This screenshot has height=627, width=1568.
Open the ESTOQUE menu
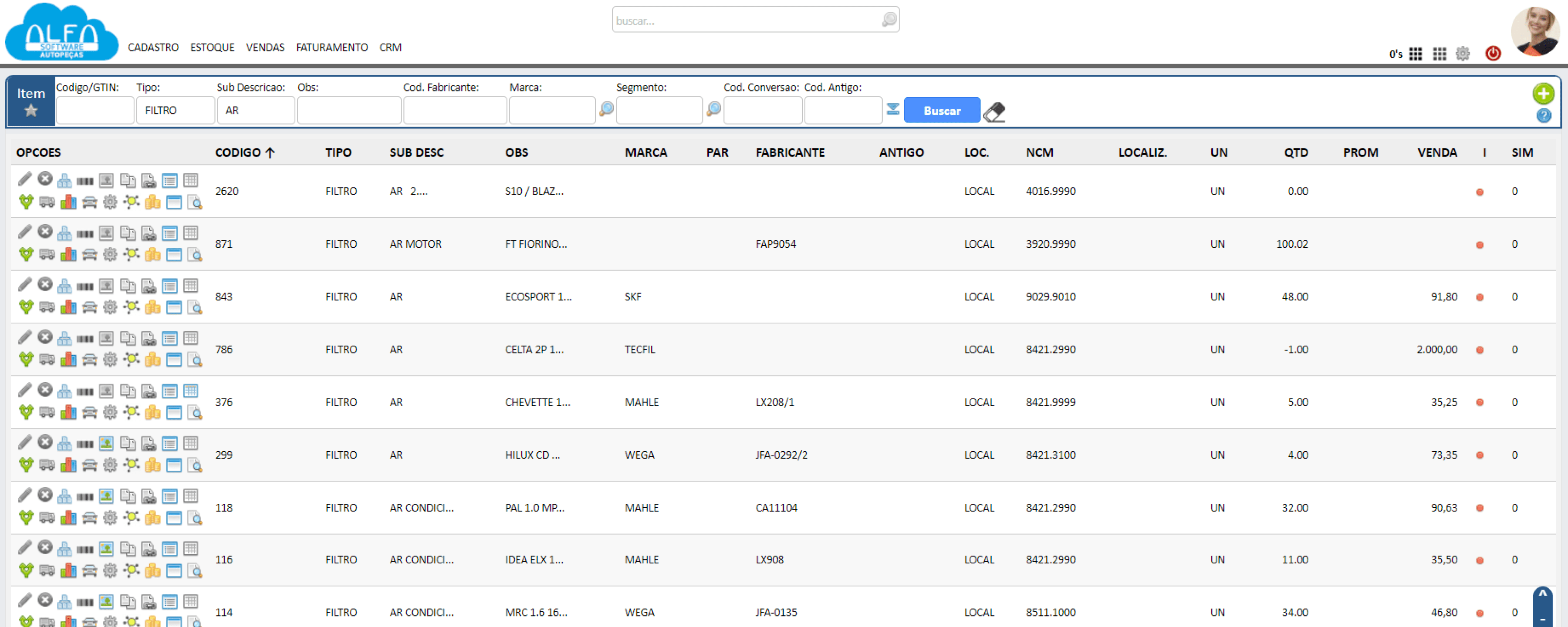tap(212, 46)
